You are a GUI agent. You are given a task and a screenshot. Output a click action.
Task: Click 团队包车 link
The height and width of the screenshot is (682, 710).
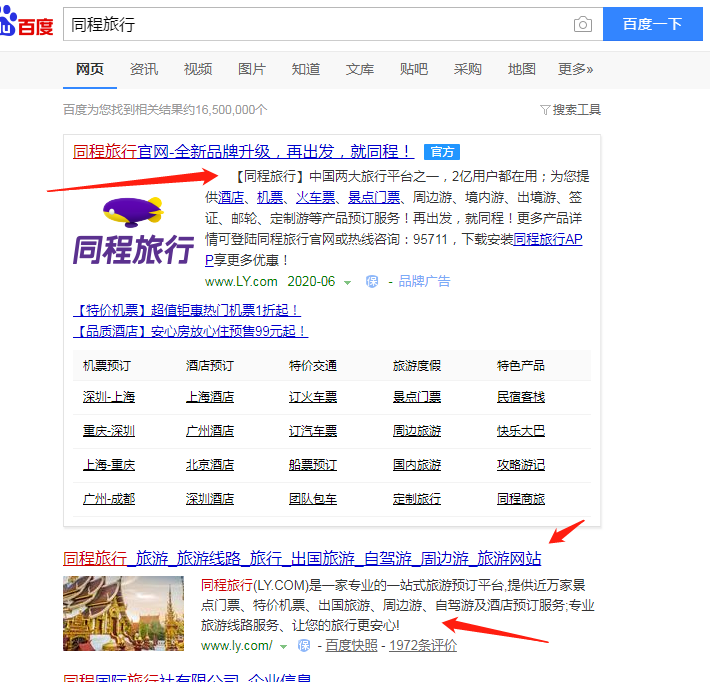click(x=313, y=499)
